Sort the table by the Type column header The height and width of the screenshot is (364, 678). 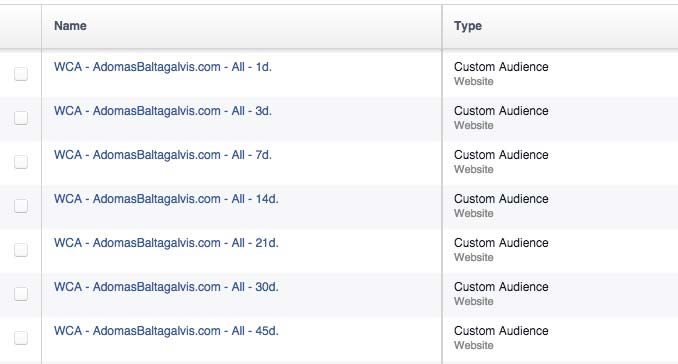(468, 26)
